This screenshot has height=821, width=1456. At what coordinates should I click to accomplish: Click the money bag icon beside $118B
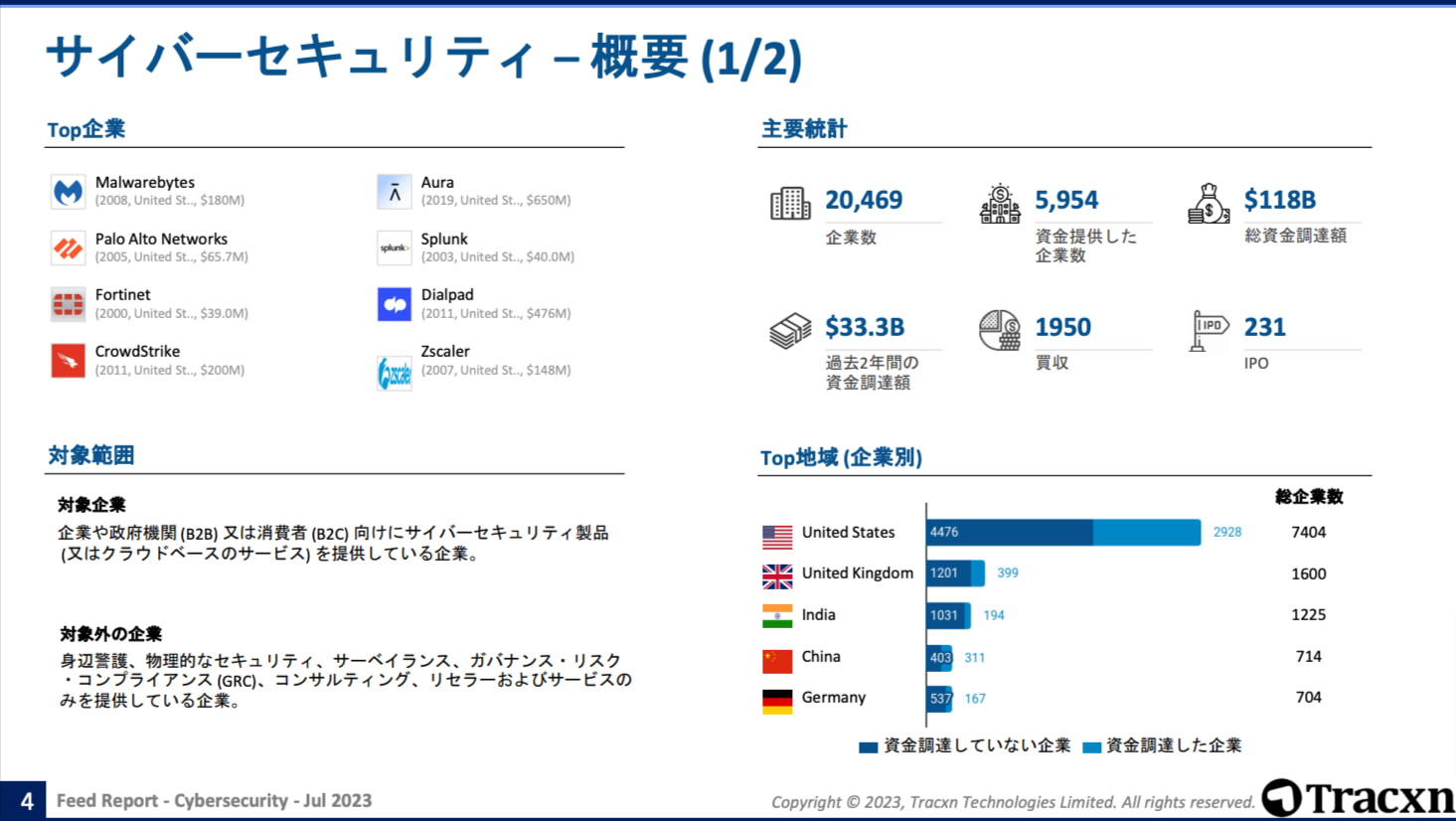(x=1209, y=203)
